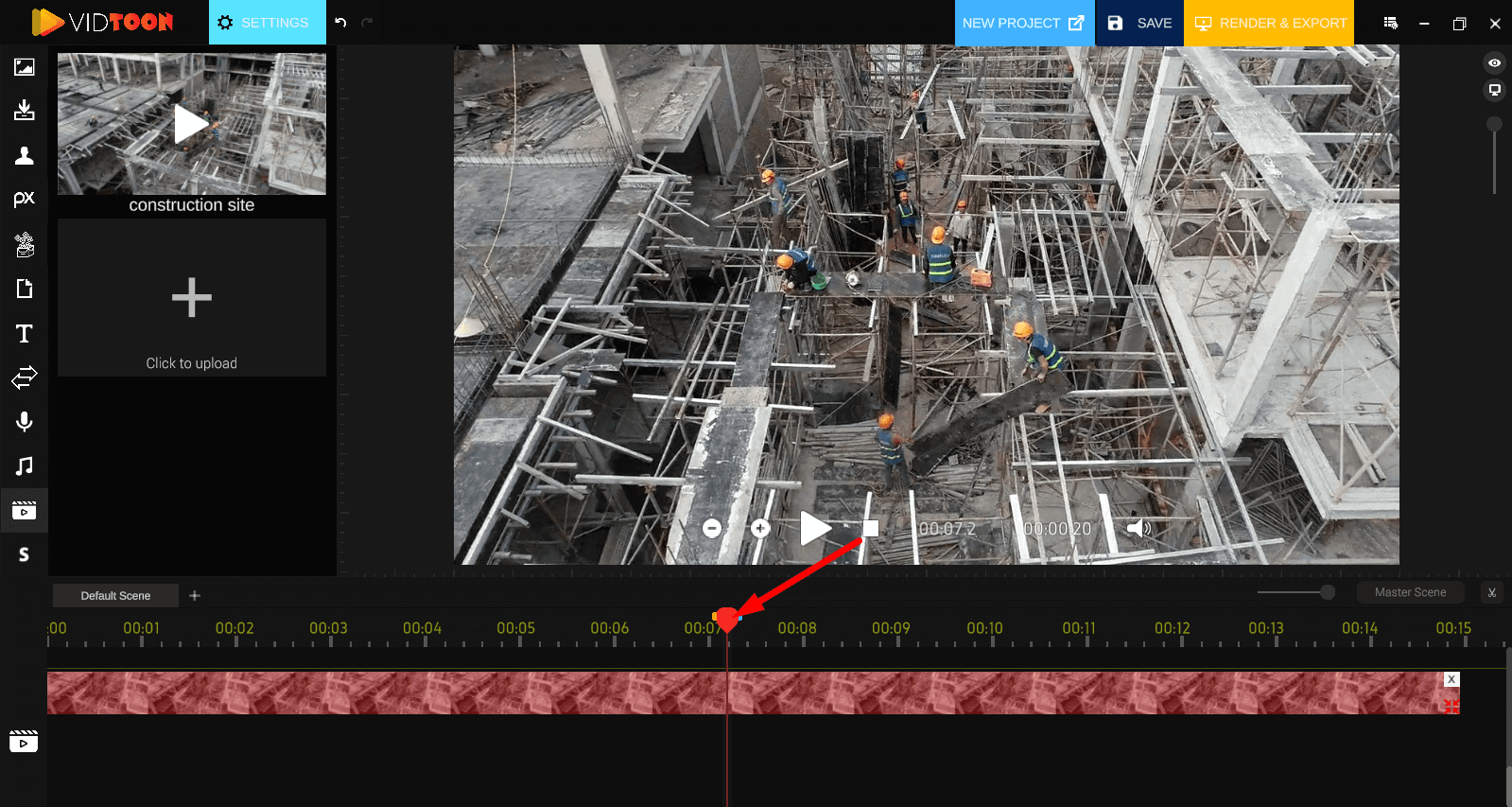Open the characters panel icon
Screen dimensions: 1512x807
(24, 156)
